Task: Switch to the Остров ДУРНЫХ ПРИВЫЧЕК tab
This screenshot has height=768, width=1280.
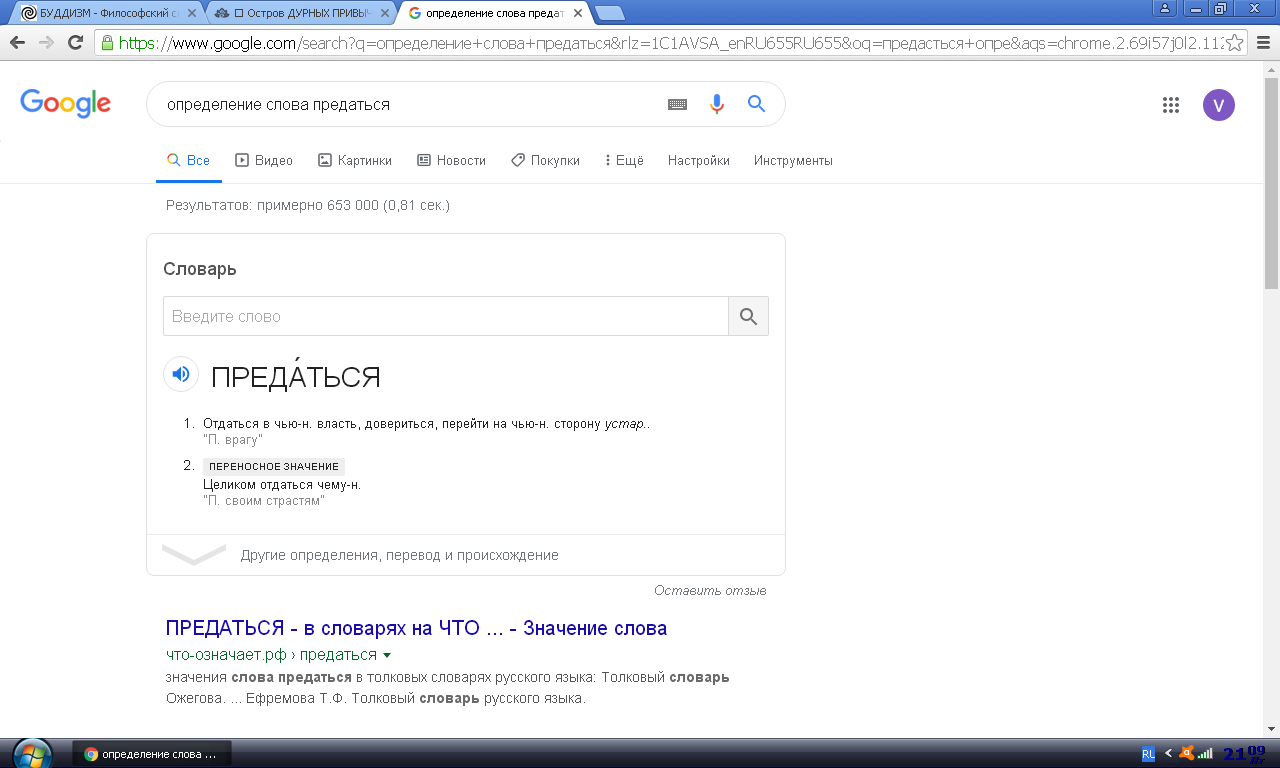Action: pyautogui.click(x=300, y=13)
